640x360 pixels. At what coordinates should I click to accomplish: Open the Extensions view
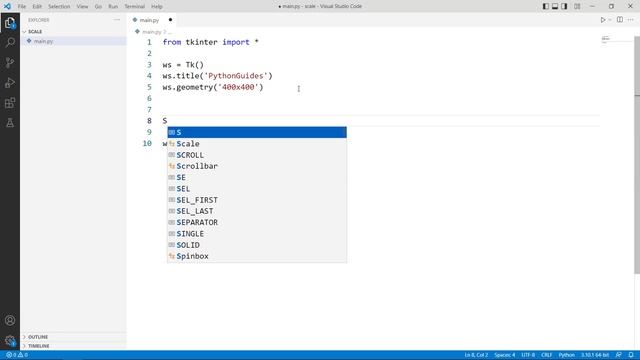point(10,102)
